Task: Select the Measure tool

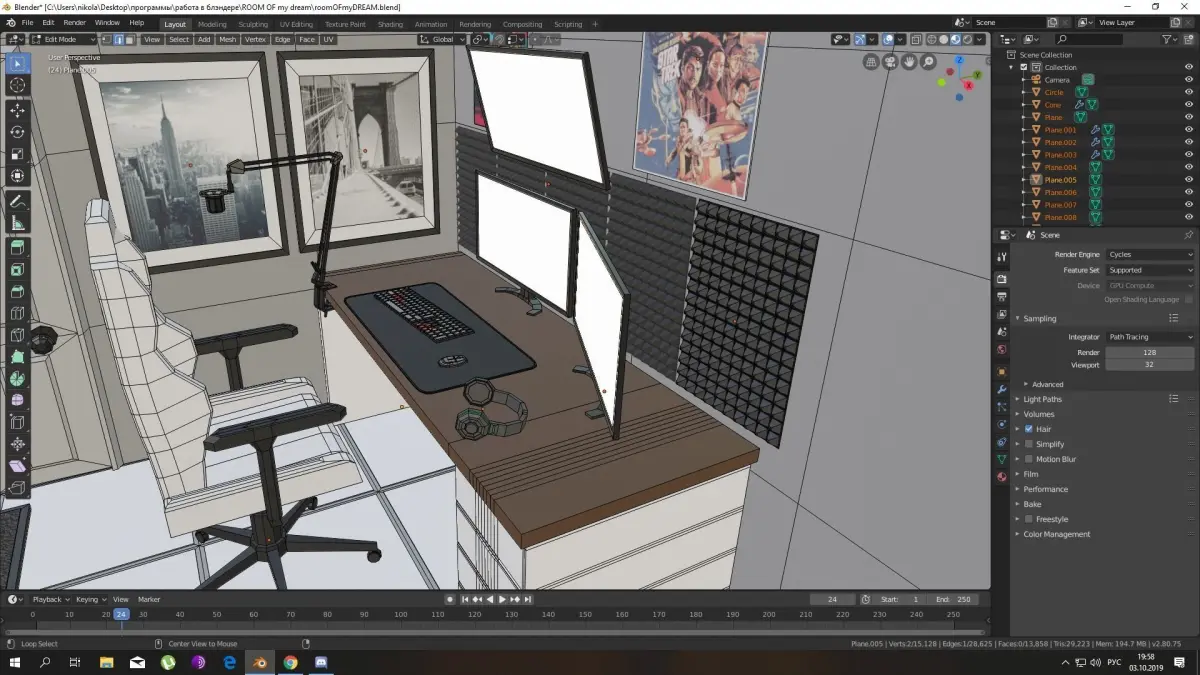Action: click(x=17, y=224)
